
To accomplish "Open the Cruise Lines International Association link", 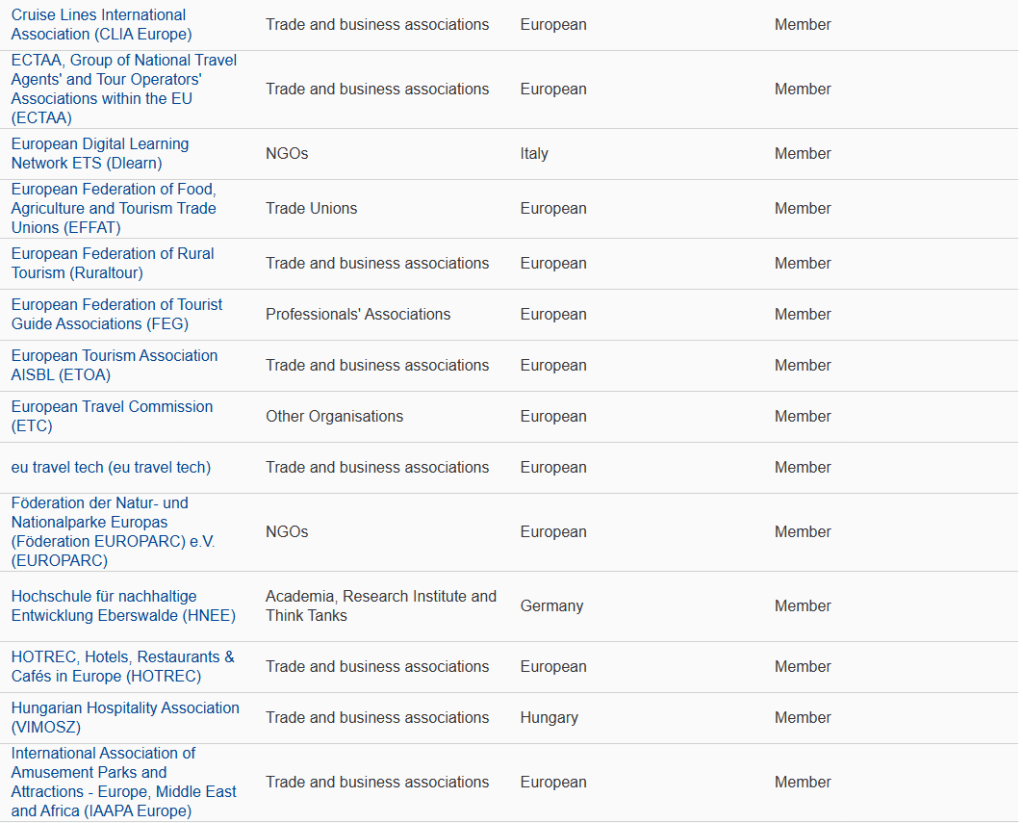I will [x=100, y=24].
